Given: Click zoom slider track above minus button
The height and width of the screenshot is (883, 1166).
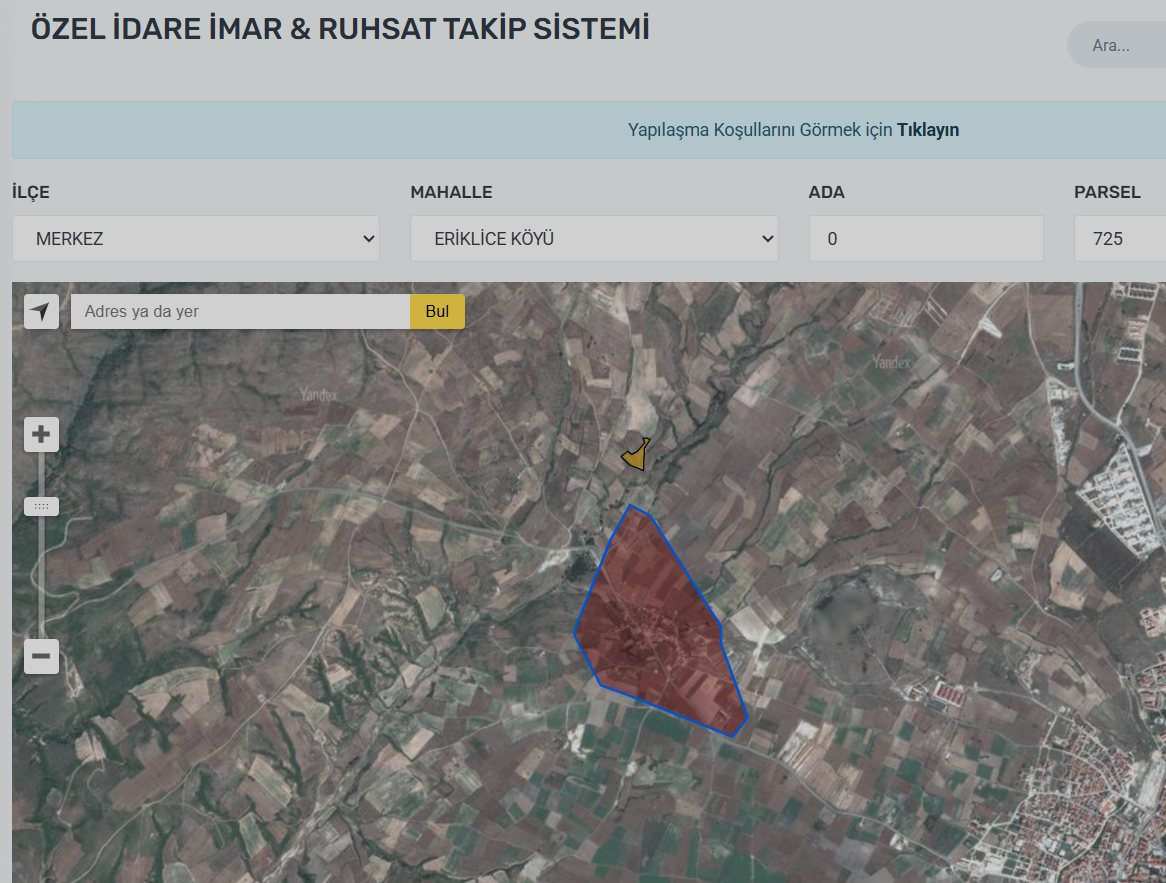Looking at the screenshot, I should (41, 590).
